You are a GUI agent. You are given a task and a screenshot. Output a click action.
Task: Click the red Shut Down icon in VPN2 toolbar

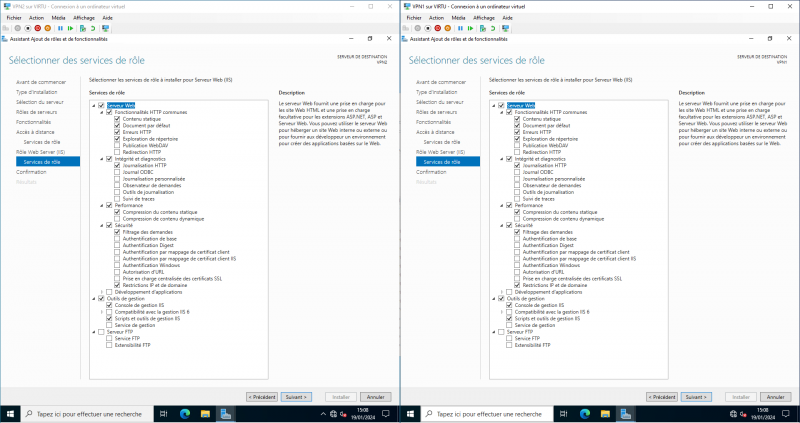coord(38,28)
